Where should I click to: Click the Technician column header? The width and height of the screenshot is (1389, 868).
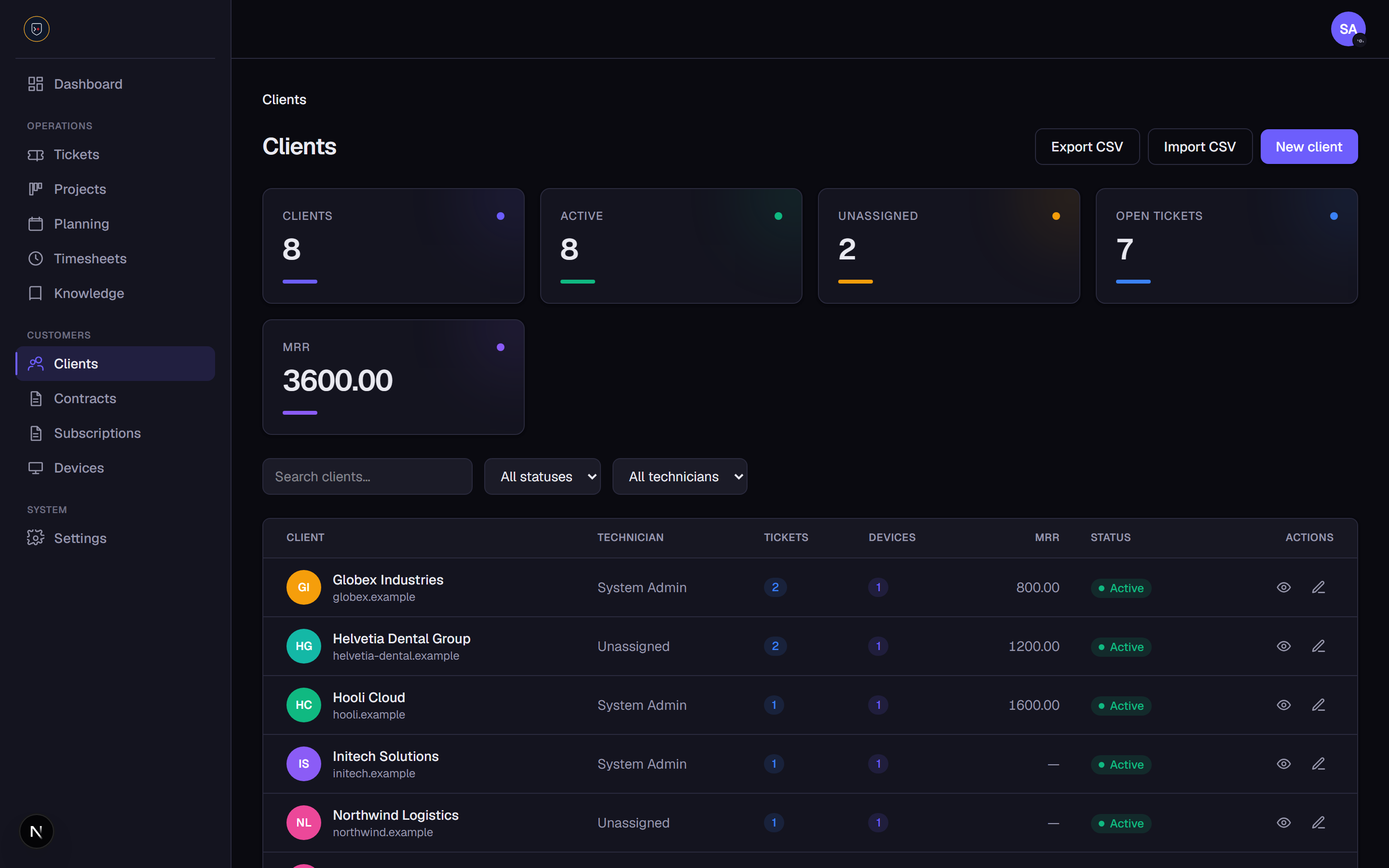(630, 537)
